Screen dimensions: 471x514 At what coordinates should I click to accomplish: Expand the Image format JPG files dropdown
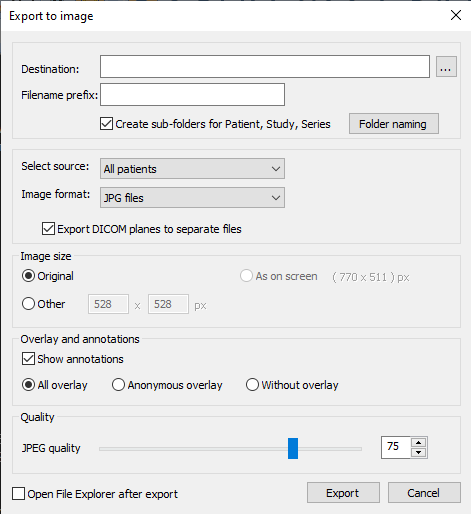[x=192, y=198]
